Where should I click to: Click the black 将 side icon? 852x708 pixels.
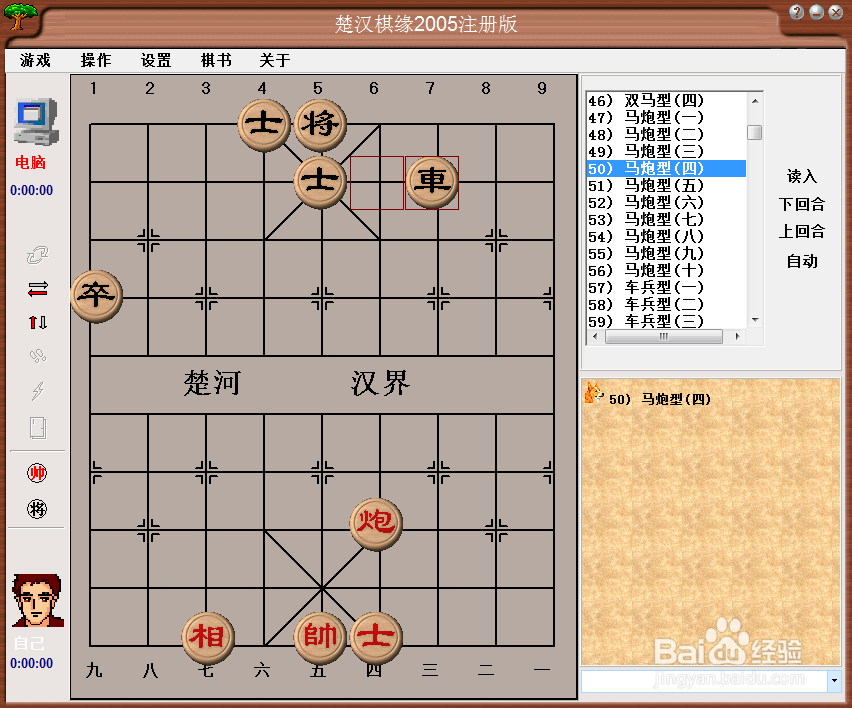pos(37,509)
